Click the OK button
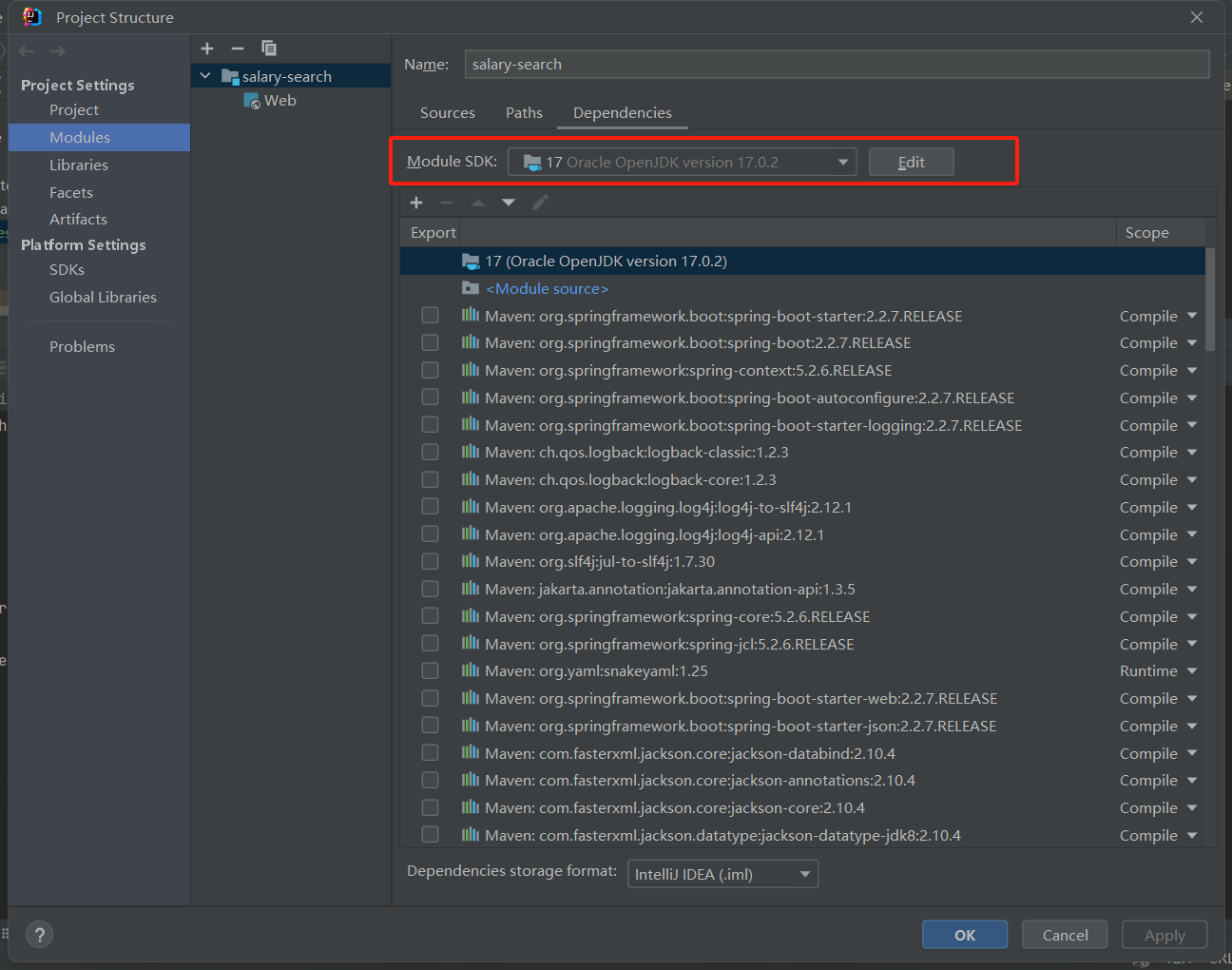Viewport: 1232px width, 970px height. [965, 935]
